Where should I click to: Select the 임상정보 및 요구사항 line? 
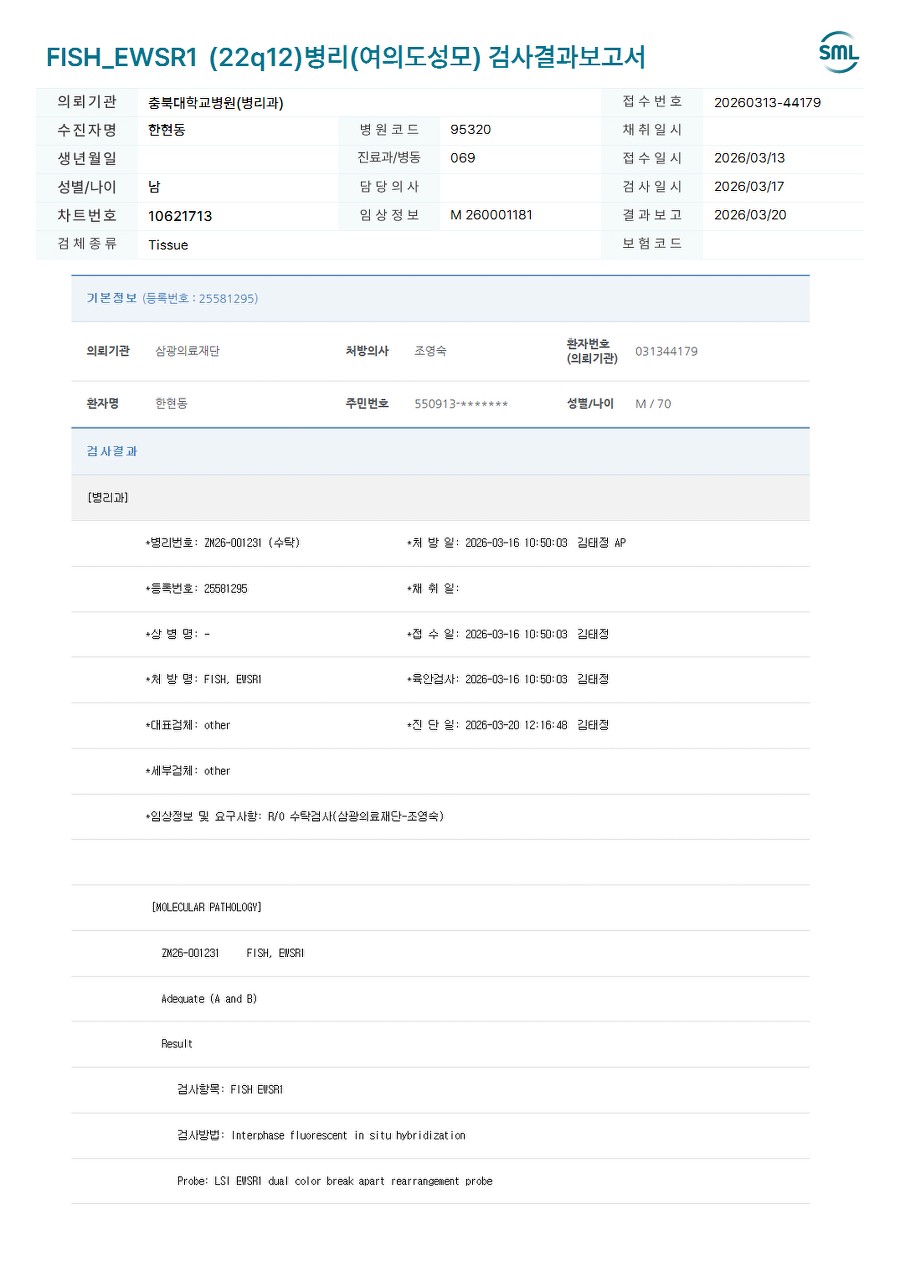coord(294,816)
